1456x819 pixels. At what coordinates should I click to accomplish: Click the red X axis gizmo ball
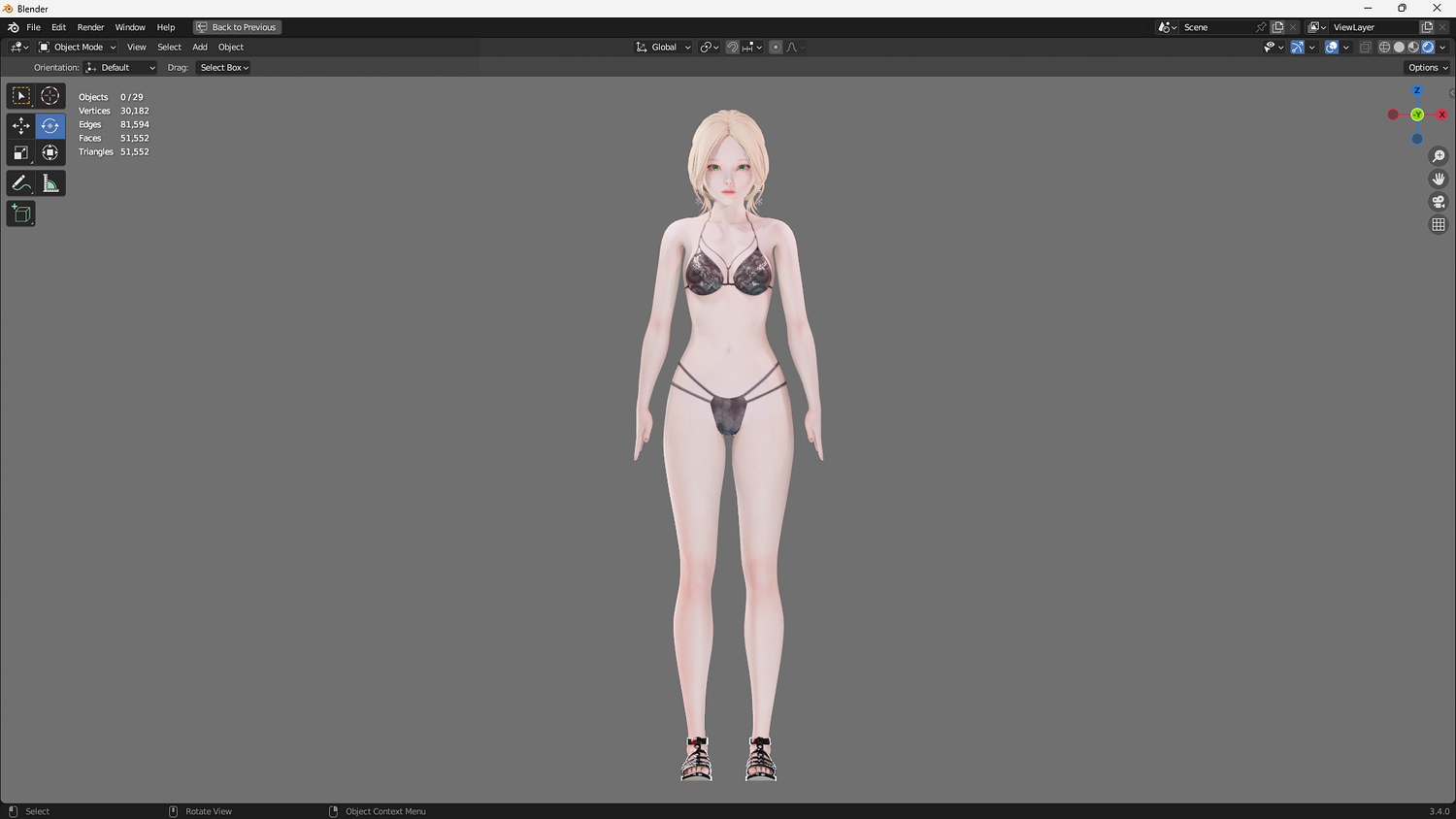coord(1441,115)
